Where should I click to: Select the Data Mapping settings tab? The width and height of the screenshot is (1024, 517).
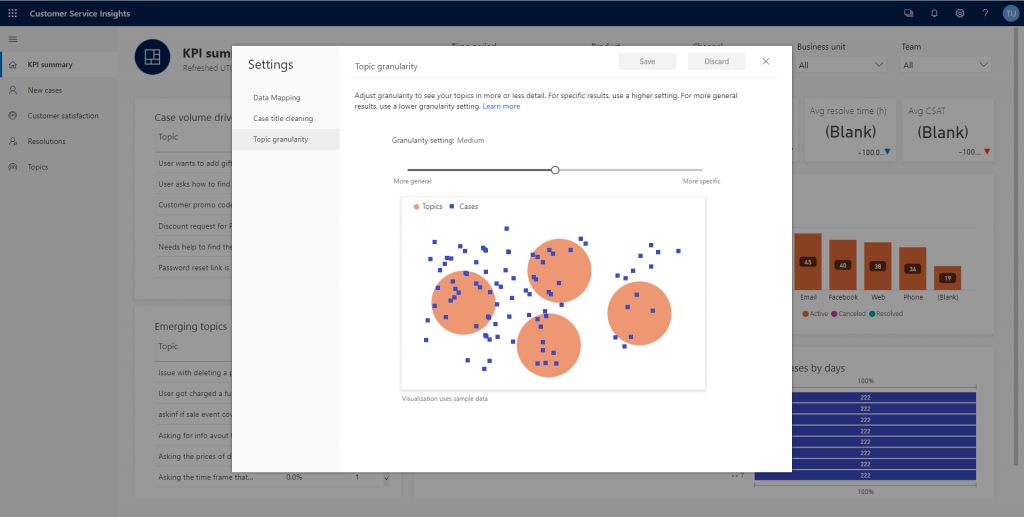[x=277, y=98]
